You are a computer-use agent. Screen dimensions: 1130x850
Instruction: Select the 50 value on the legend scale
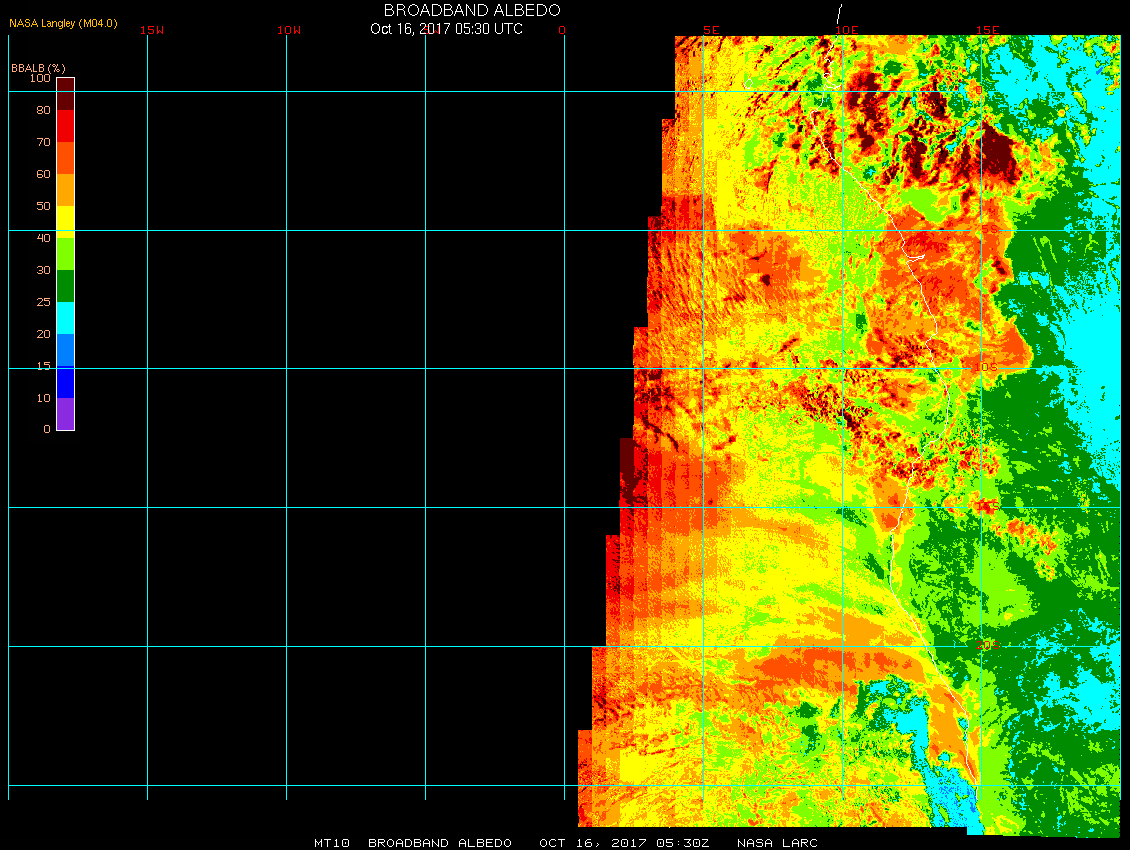pos(43,206)
